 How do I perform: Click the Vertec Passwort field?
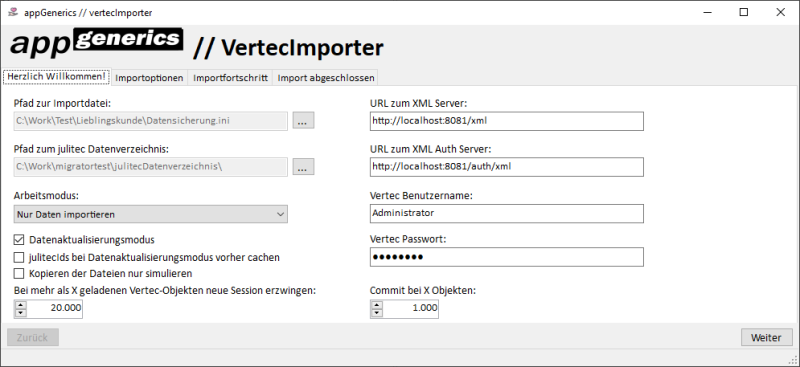click(507, 257)
